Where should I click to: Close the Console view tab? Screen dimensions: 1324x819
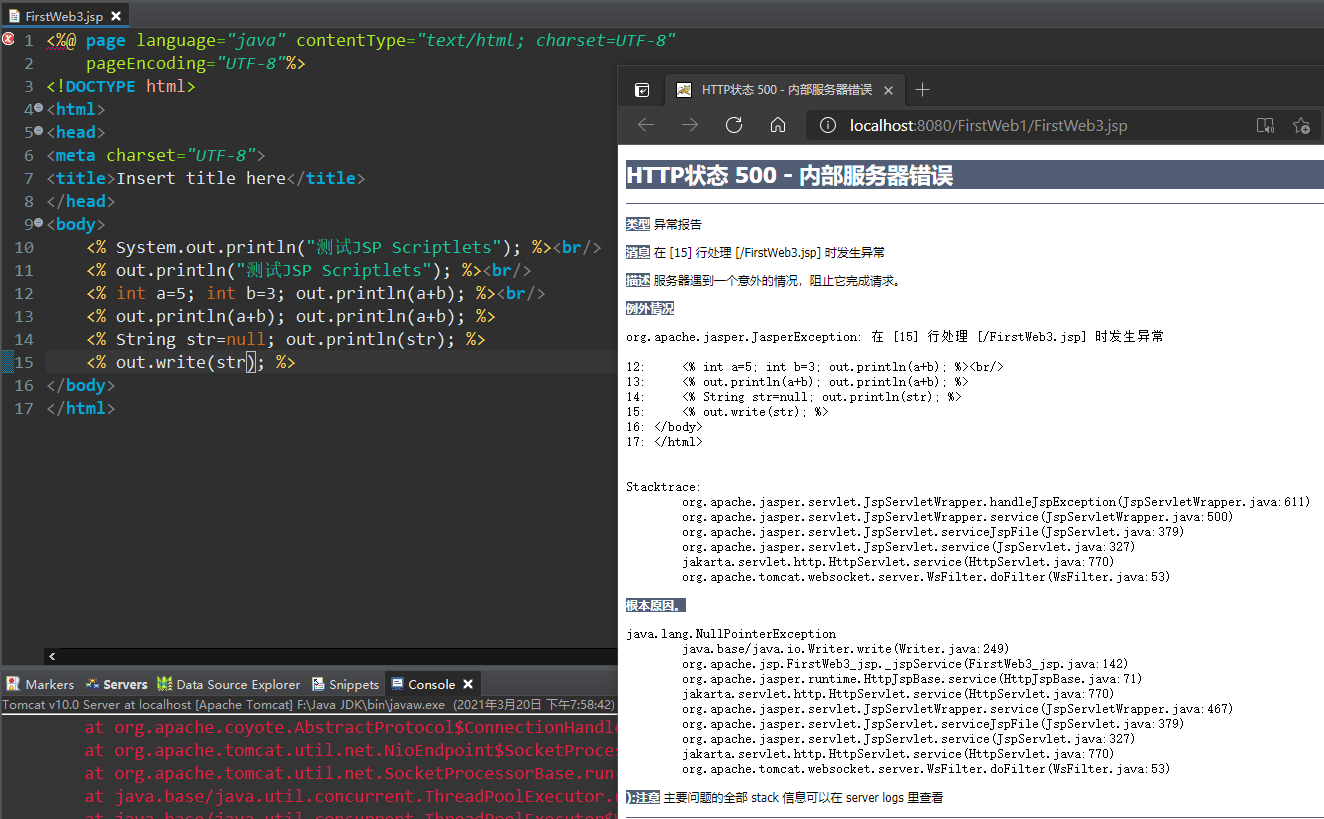[467, 684]
